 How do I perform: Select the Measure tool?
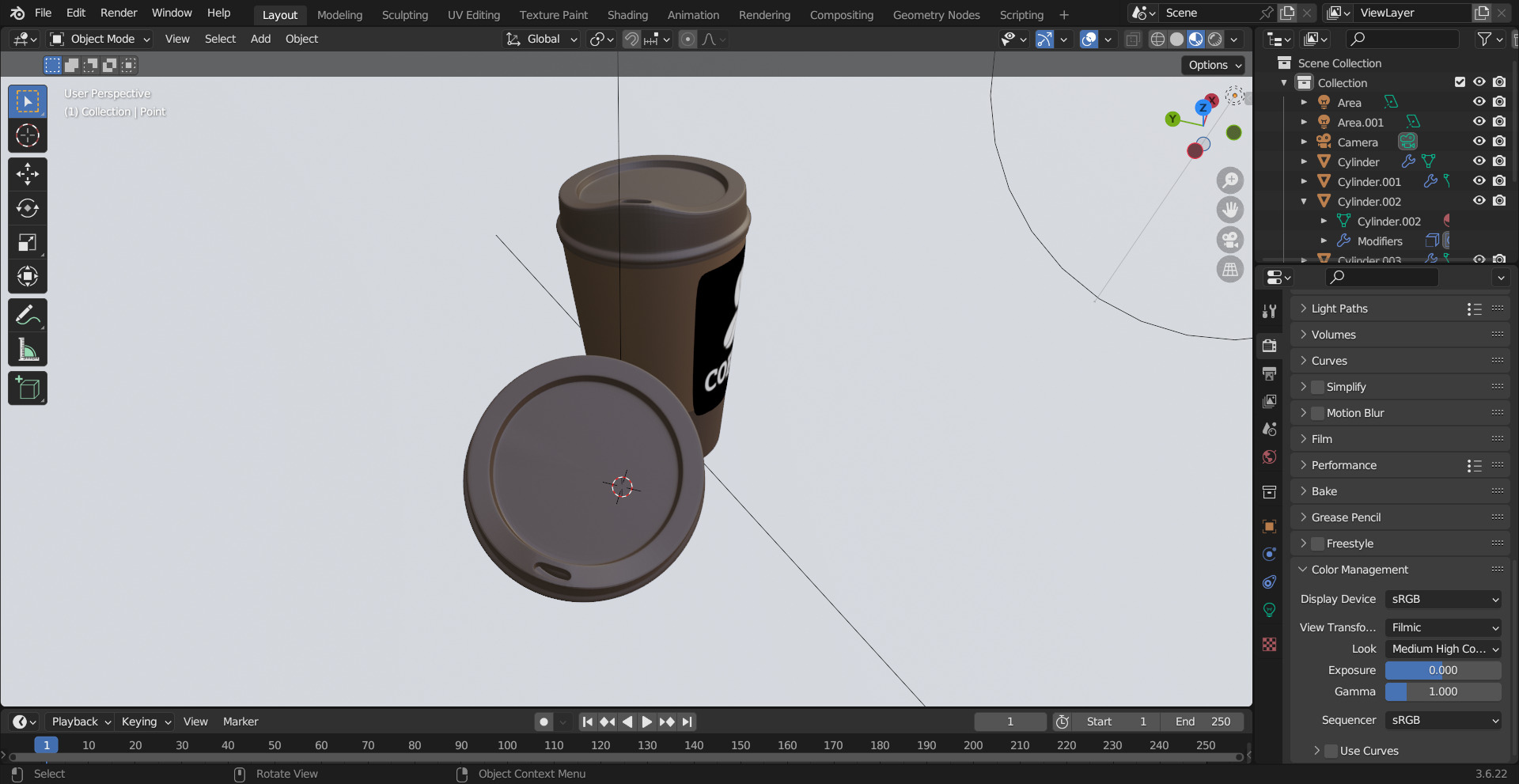click(x=28, y=350)
